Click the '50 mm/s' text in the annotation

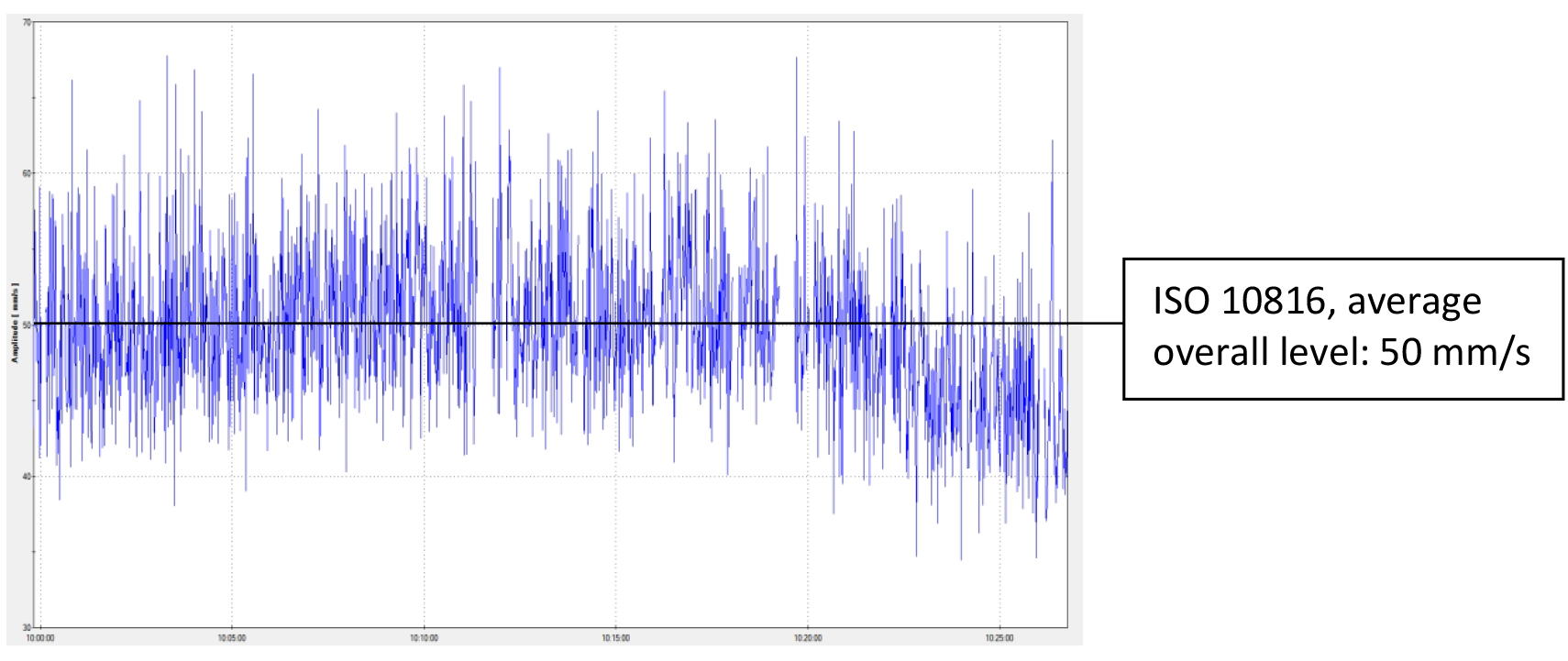(x=1454, y=352)
